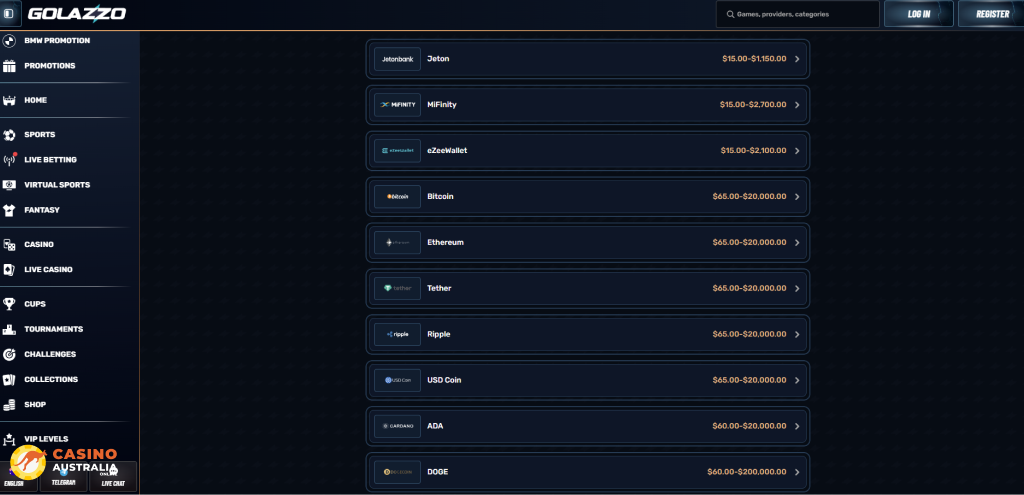Click the Shop coins icon
Screen dimensions: 1024x495
9,405
